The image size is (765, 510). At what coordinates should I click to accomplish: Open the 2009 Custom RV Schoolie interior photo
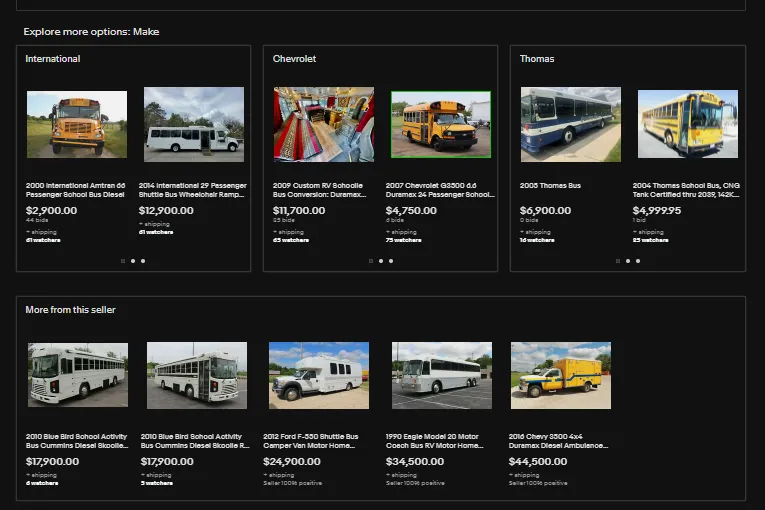point(324,124)
